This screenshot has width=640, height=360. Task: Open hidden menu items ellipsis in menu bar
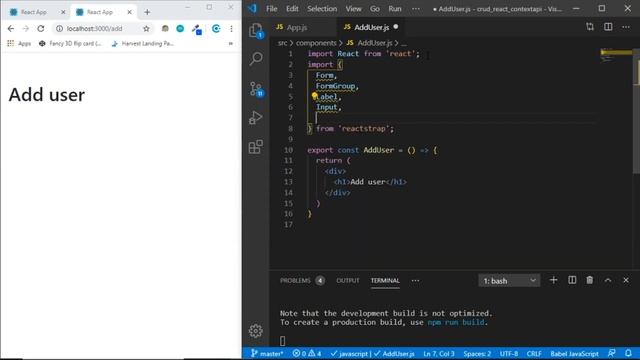click(x=416, y=9)
